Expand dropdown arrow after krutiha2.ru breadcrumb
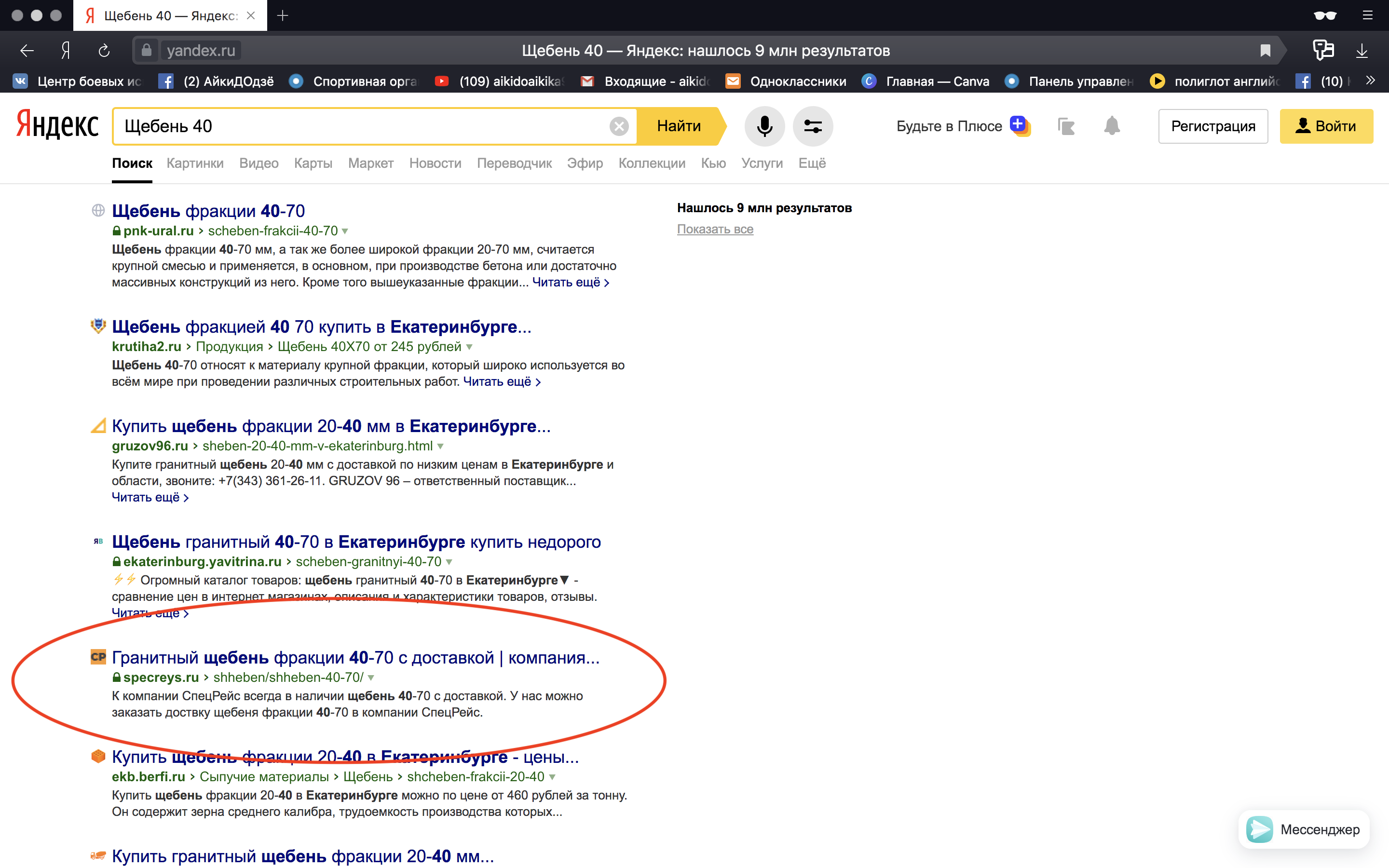This screenshot has width=1389, height=868. tap(469, 347)
